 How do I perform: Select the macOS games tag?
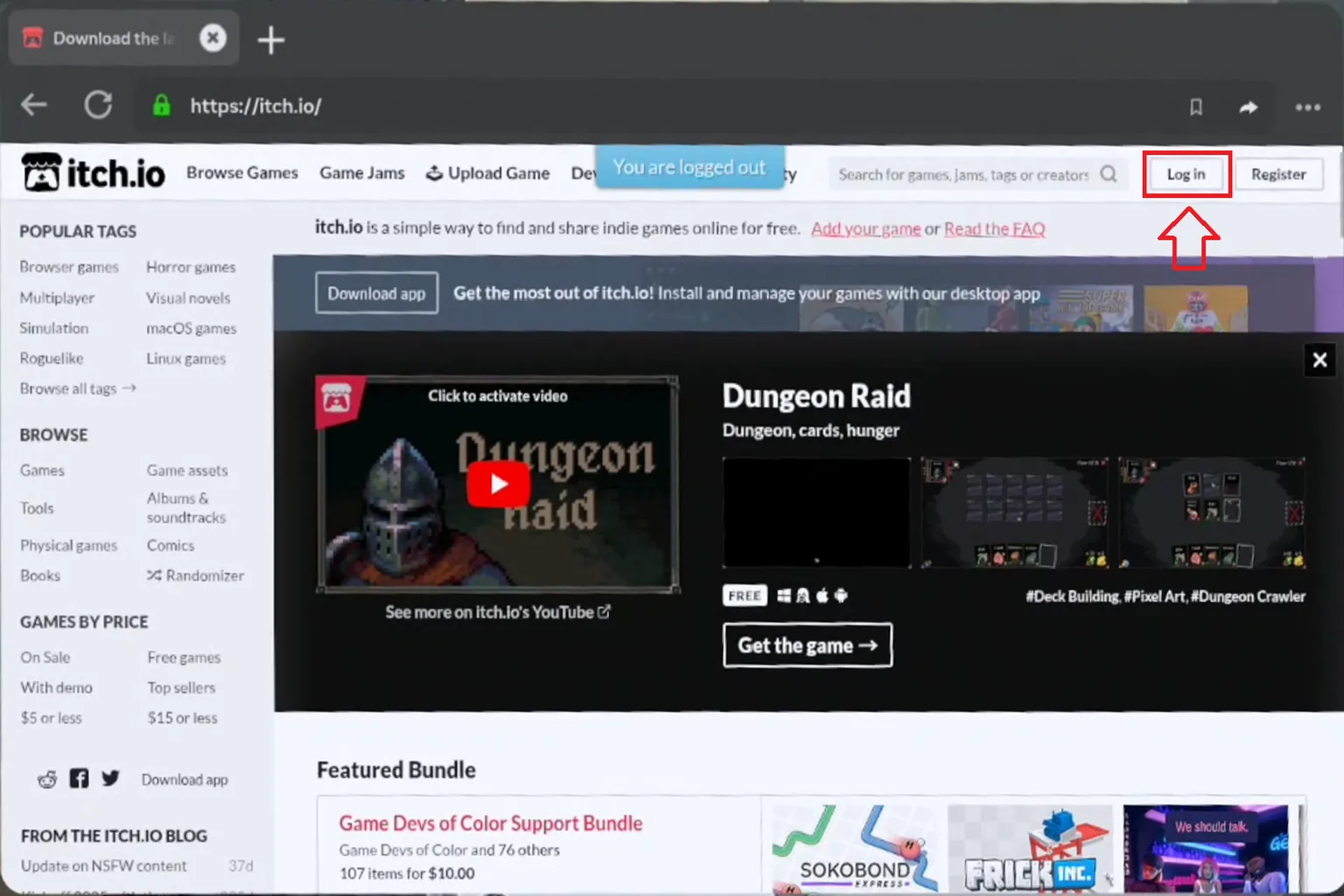point(191,328)
